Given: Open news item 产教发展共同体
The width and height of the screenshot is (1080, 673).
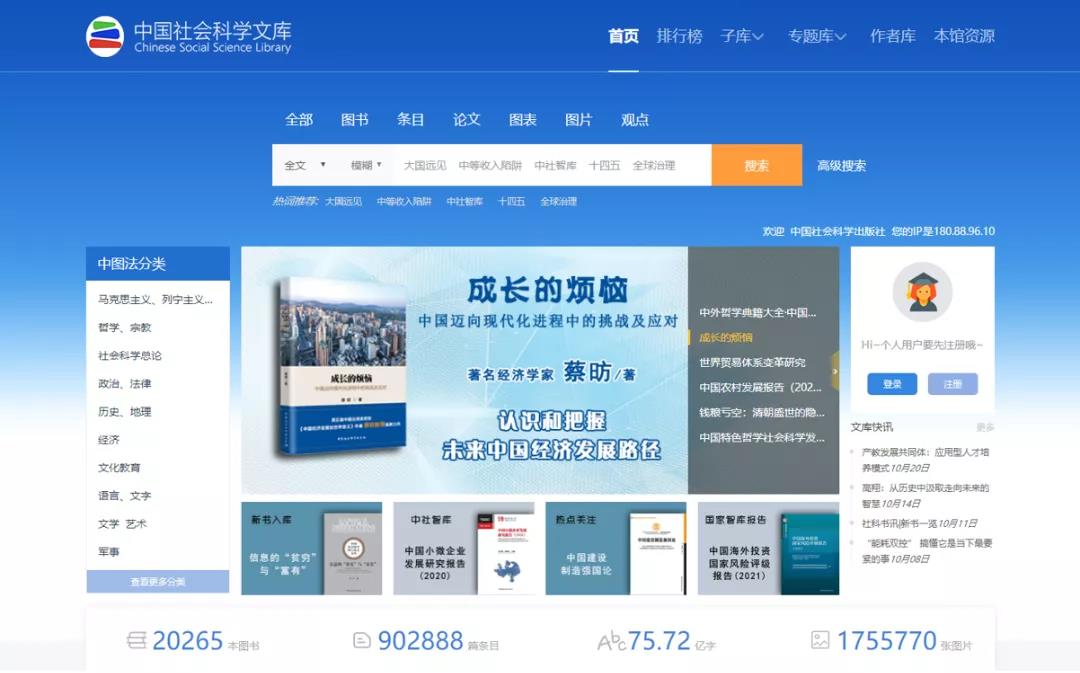Looking at the screenshot, I should pos(925,460).
